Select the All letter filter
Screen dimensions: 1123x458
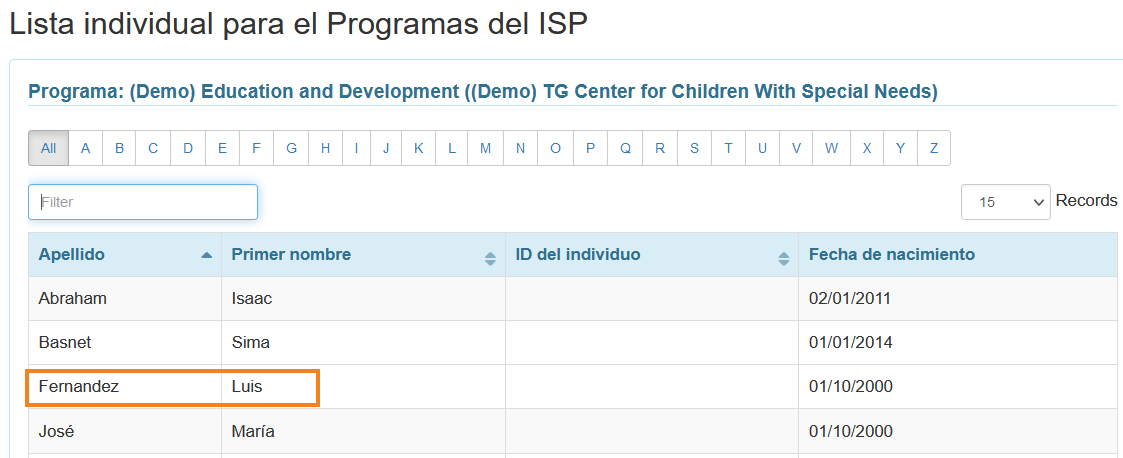click(x=49, y=148)
